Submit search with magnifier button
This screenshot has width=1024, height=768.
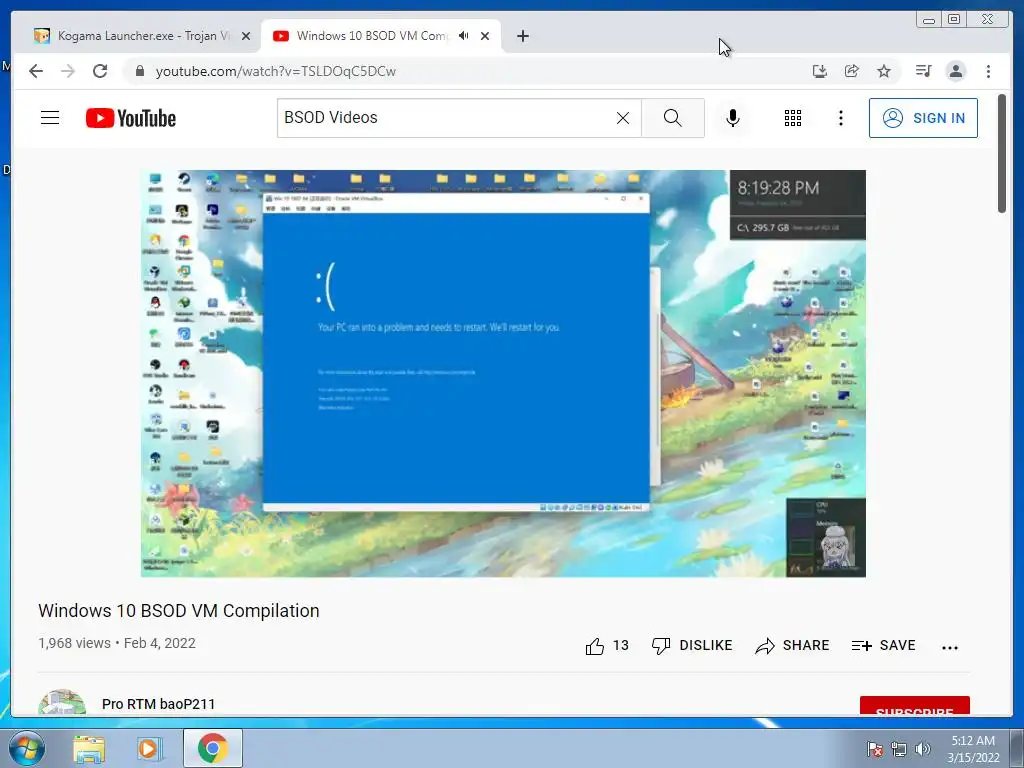(x=673, y=118)
